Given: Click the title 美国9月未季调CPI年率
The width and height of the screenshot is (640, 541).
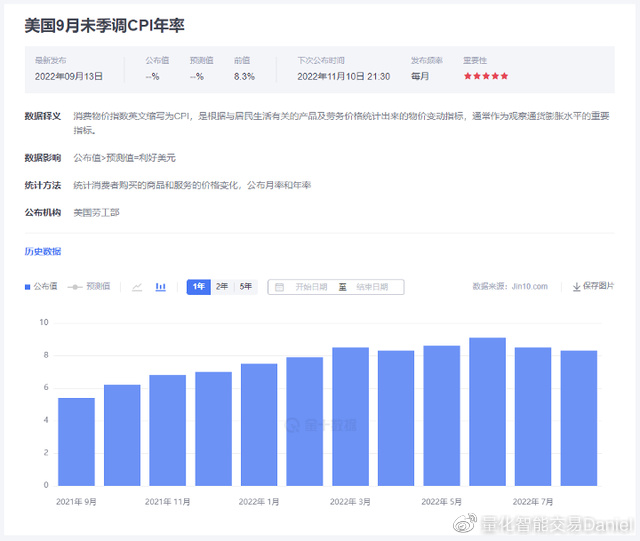Looking at the screenshot, I should [x=104, y=26].
